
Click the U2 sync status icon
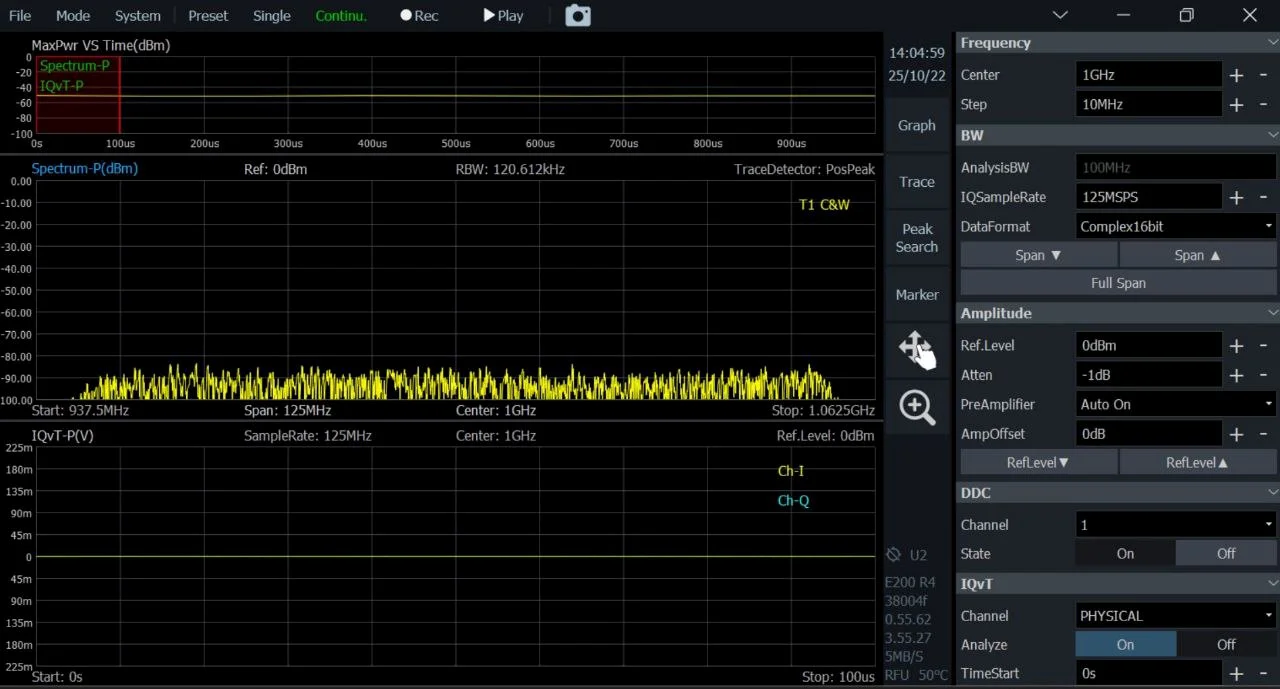(x=894, y=554)
